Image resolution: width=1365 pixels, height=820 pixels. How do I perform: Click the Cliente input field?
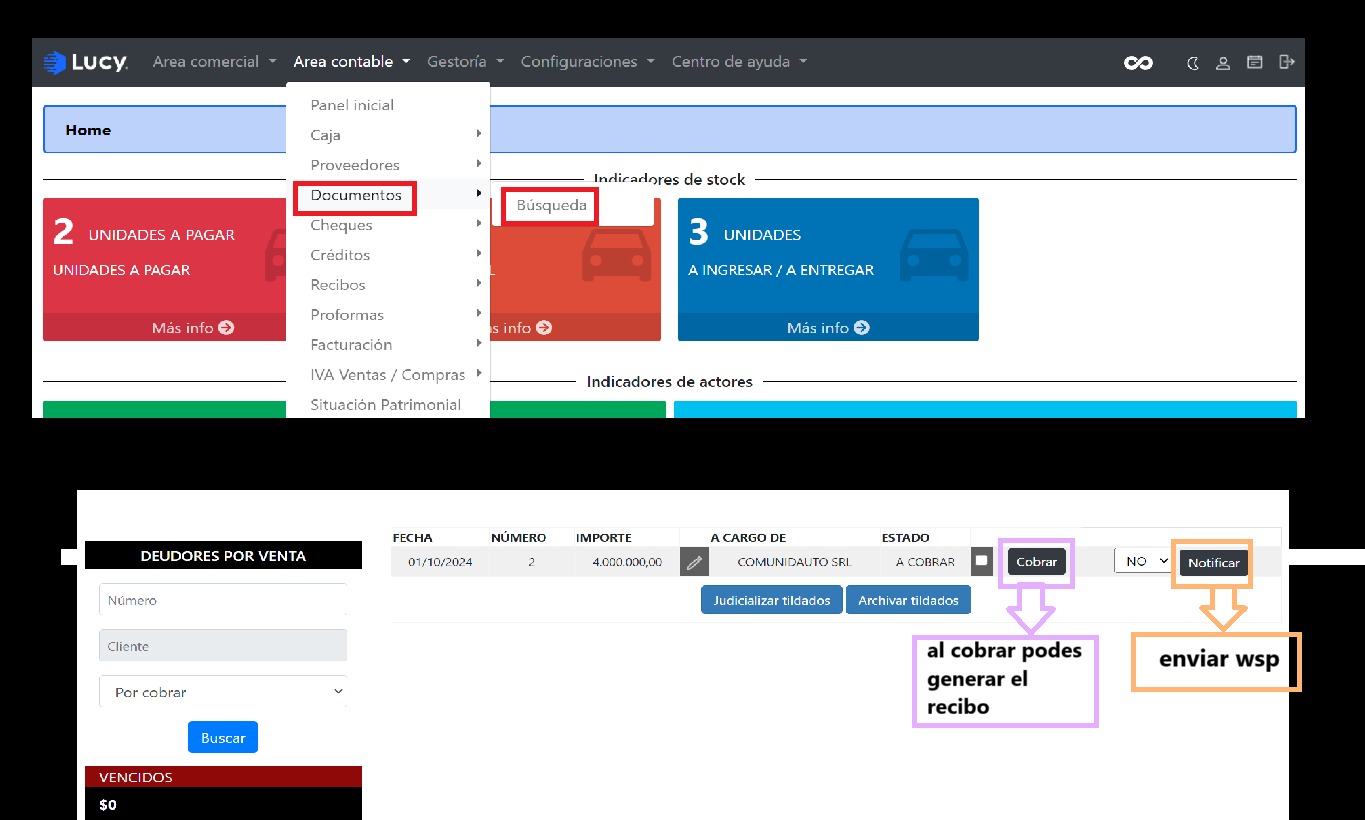point(223,646)
